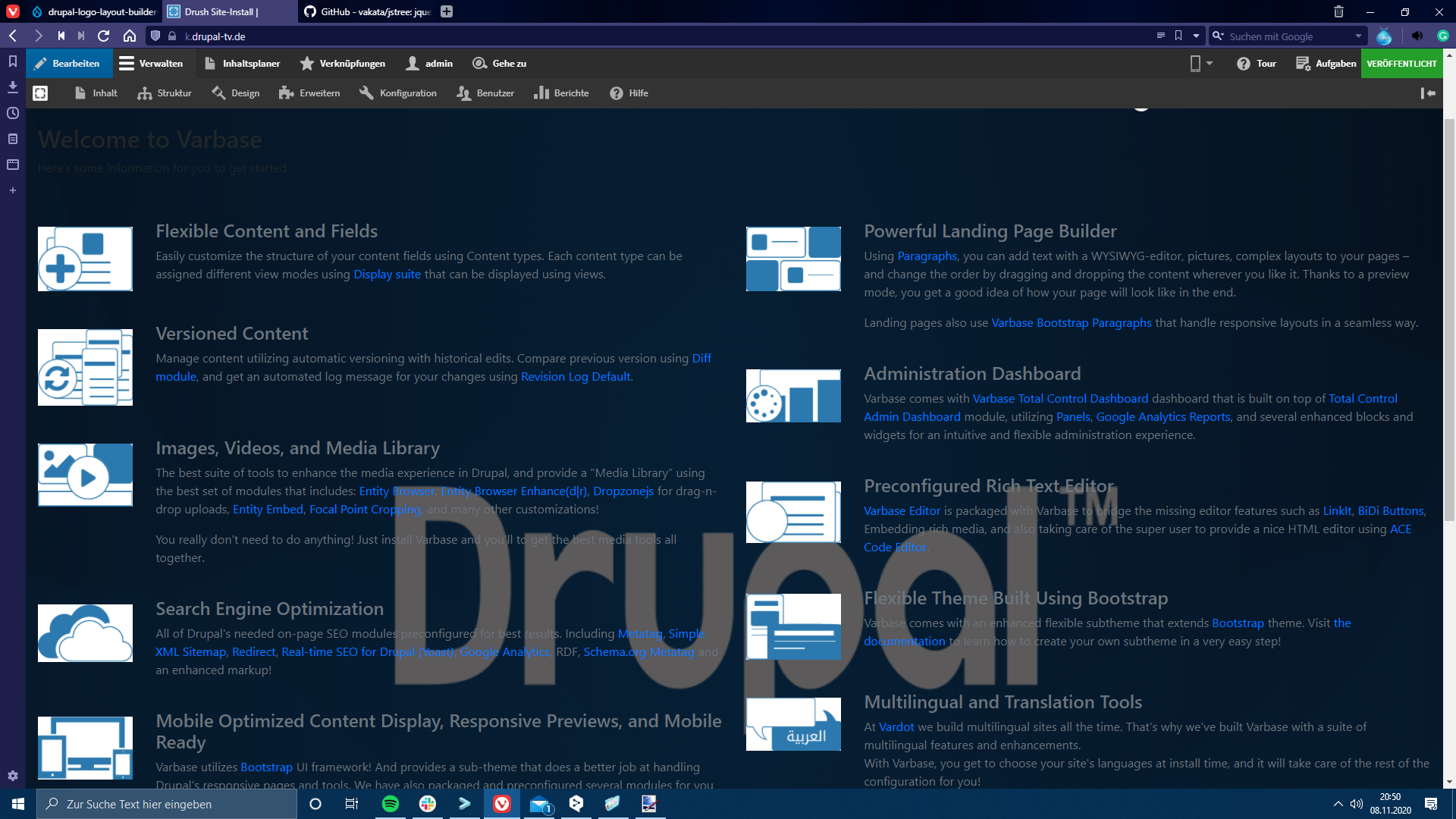This screenshot has width=1456, height=819.
Task: Launch Spotify from the taskbar
Action: pos(391,805)
